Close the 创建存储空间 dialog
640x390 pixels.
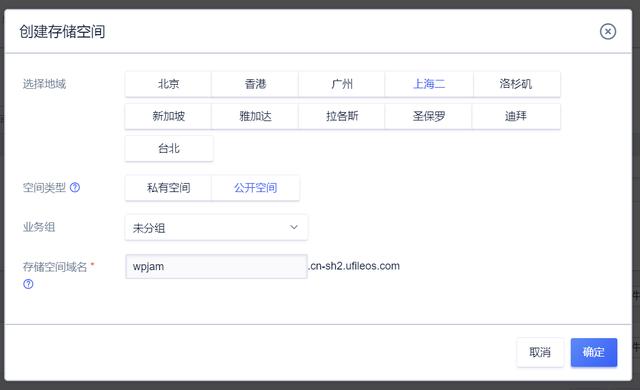pos(608,31)
